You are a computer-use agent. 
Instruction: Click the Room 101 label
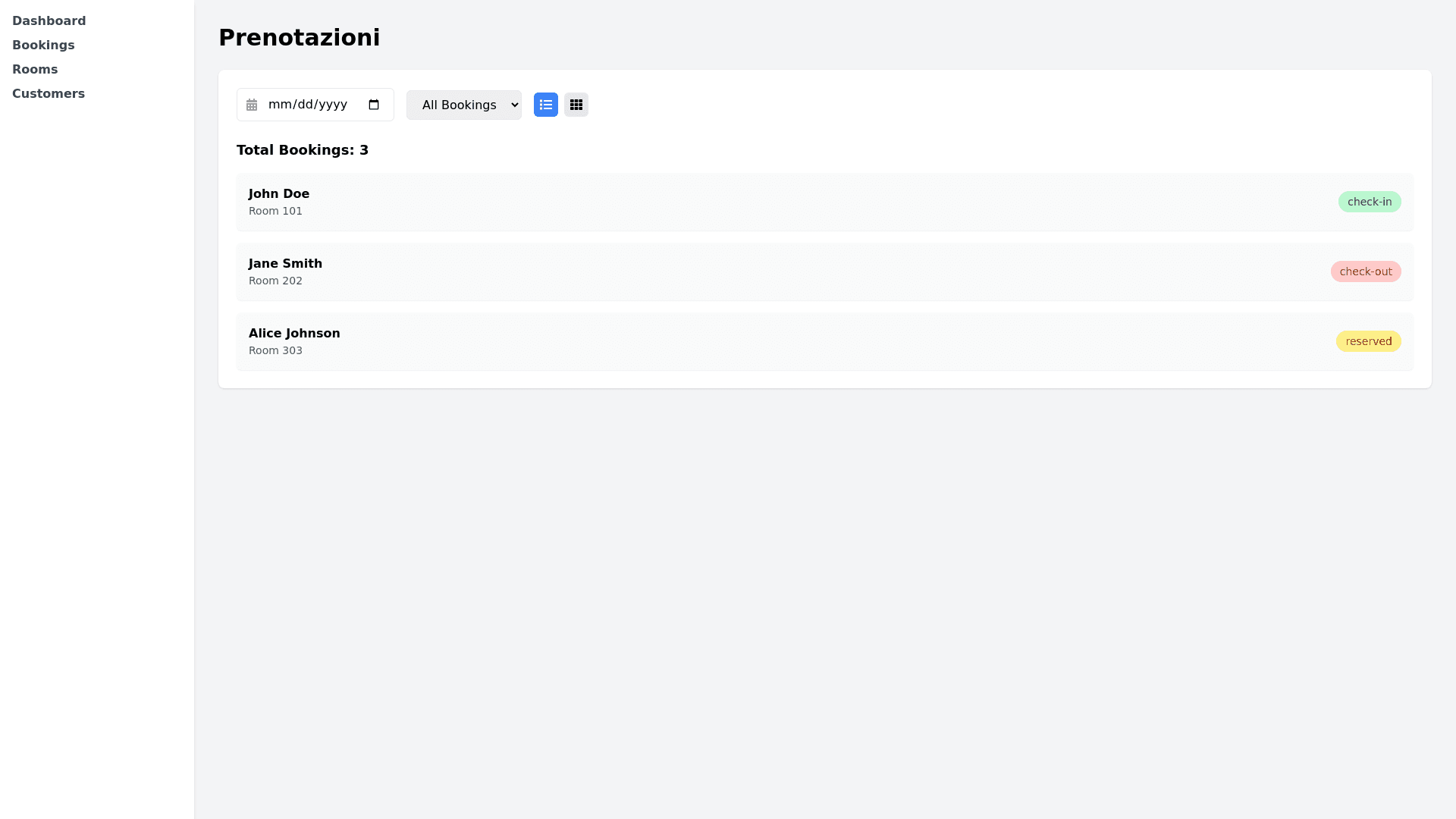(x=275, y=212)
